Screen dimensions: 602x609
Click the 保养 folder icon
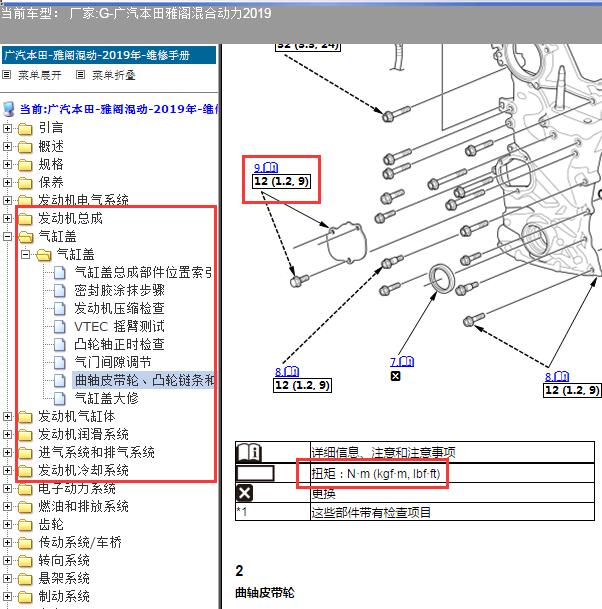[x=25, y=183]
